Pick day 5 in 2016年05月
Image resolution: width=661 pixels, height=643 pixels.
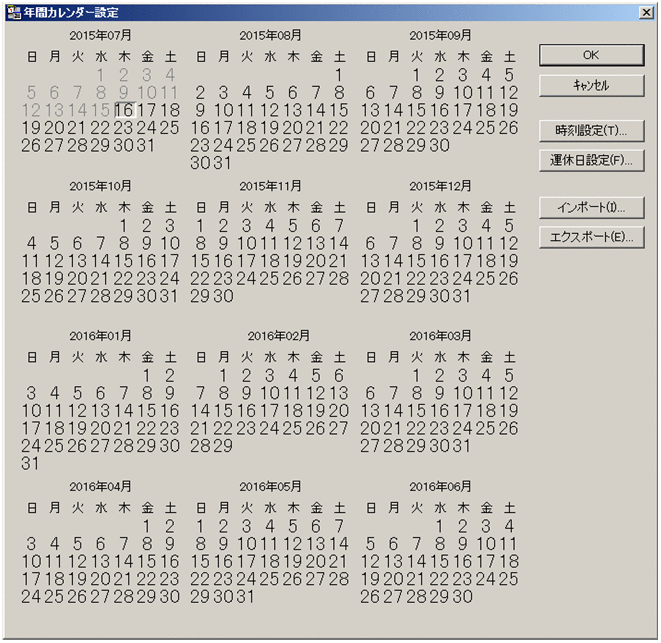[x=293, y=526]
